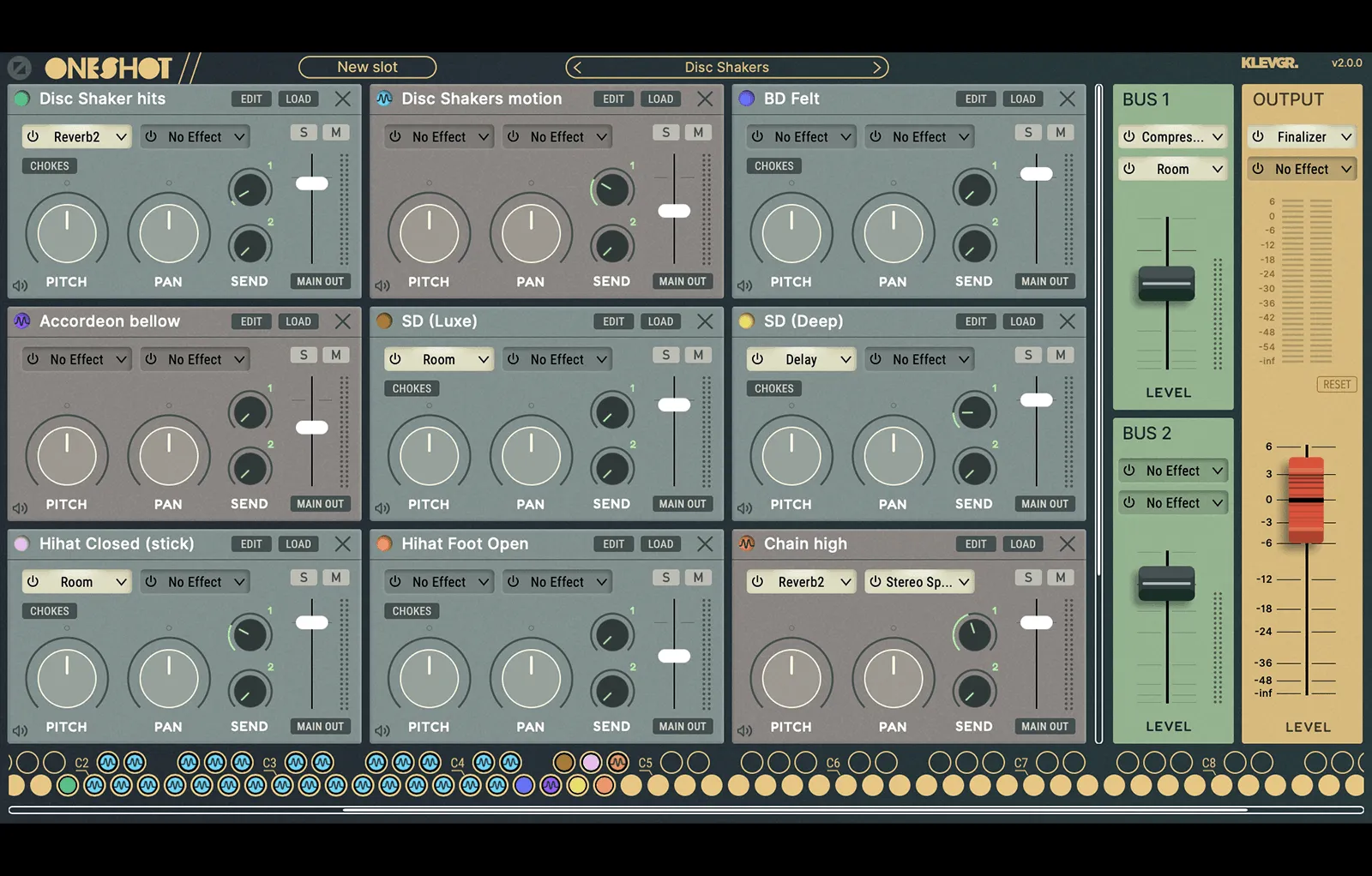
Task: Open the Reverb2 effect dropdown on Chain high
Action: 801,581
